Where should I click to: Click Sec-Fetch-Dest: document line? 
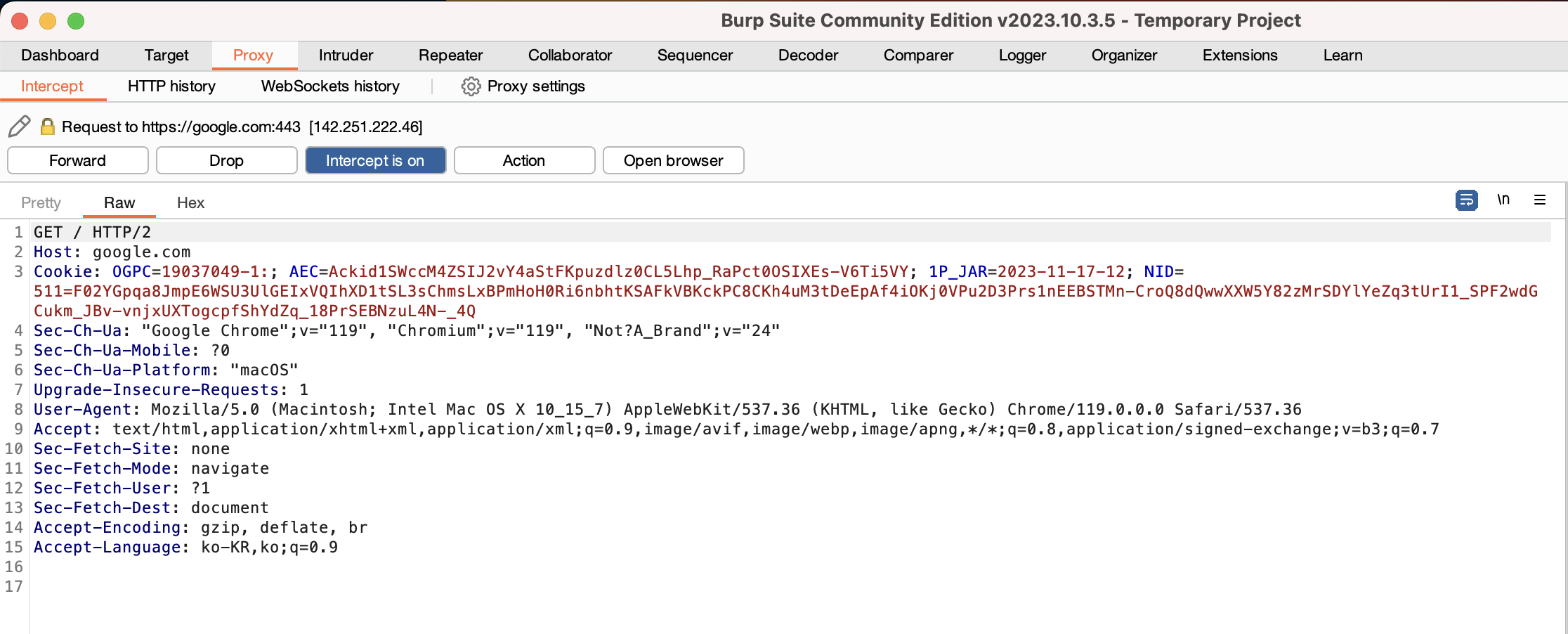(151, 507)
